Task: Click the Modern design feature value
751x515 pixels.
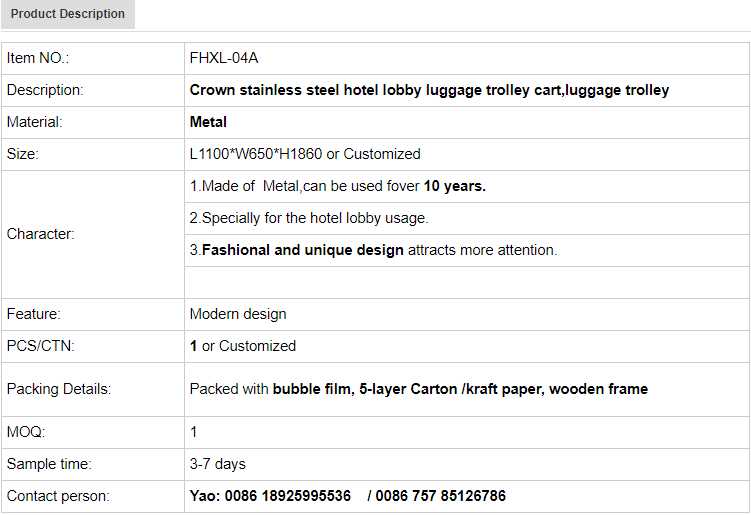Action: 238,314
